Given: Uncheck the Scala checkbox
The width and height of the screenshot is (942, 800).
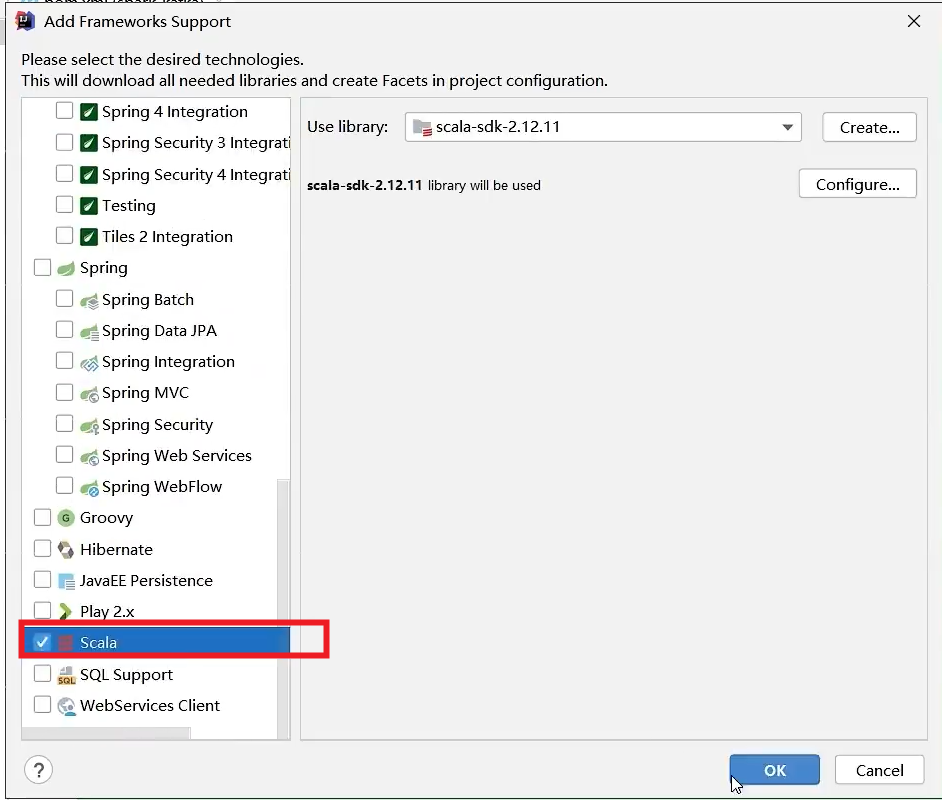Looking at the screenshot, I should coord(42,642).
